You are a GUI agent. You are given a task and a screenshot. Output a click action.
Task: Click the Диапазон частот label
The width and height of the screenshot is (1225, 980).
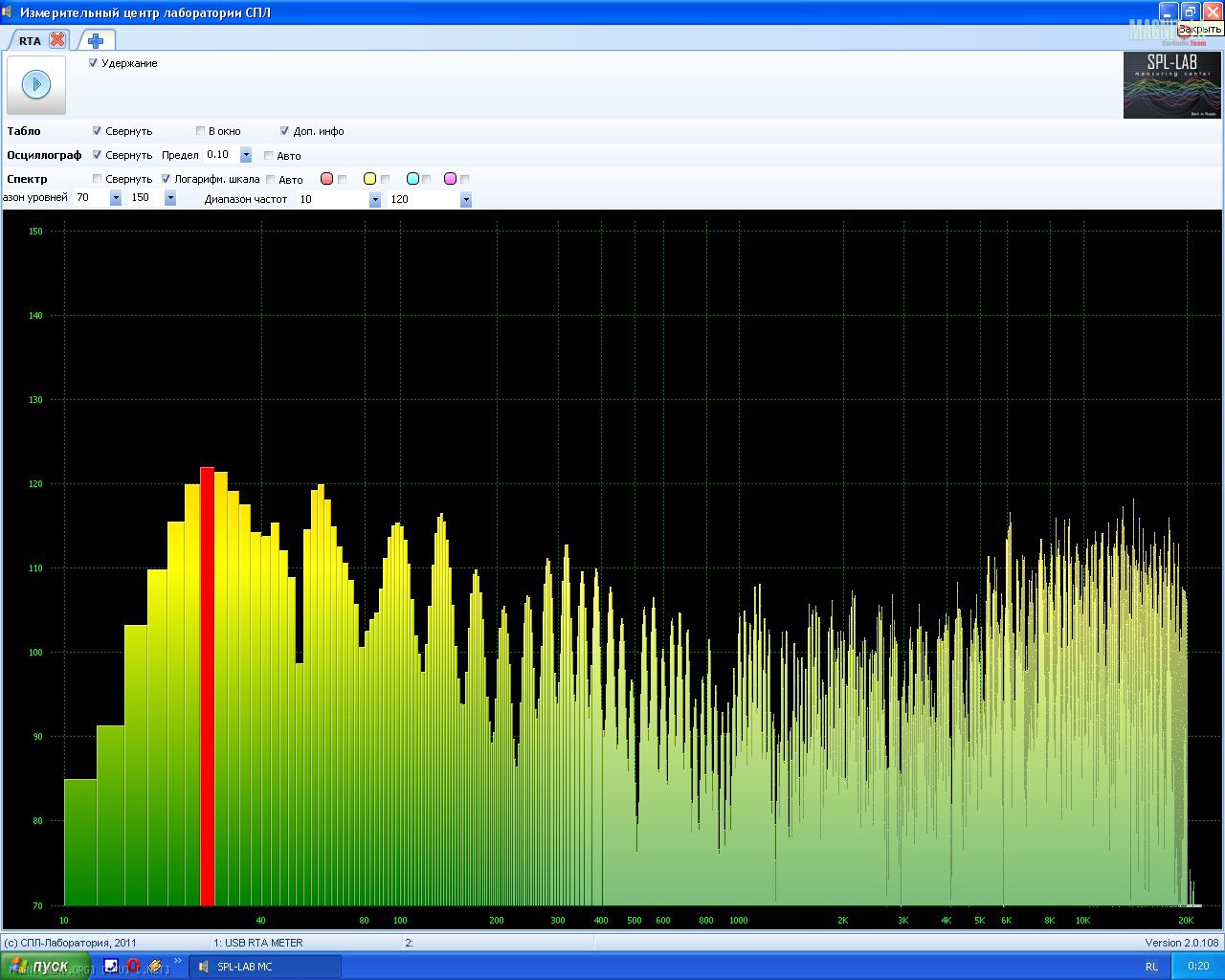point(246,199)
